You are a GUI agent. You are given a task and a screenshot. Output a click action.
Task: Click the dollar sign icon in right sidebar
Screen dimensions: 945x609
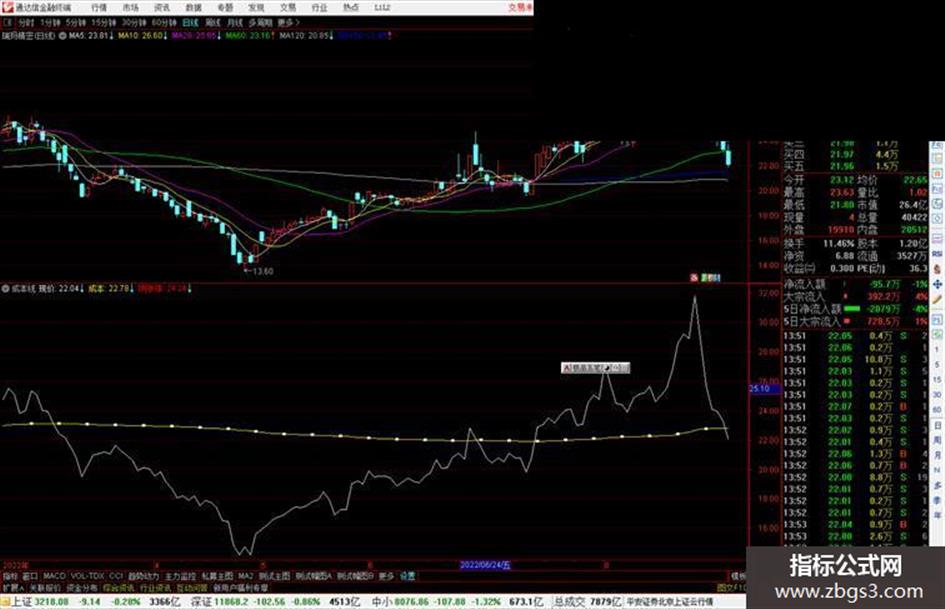937,269
